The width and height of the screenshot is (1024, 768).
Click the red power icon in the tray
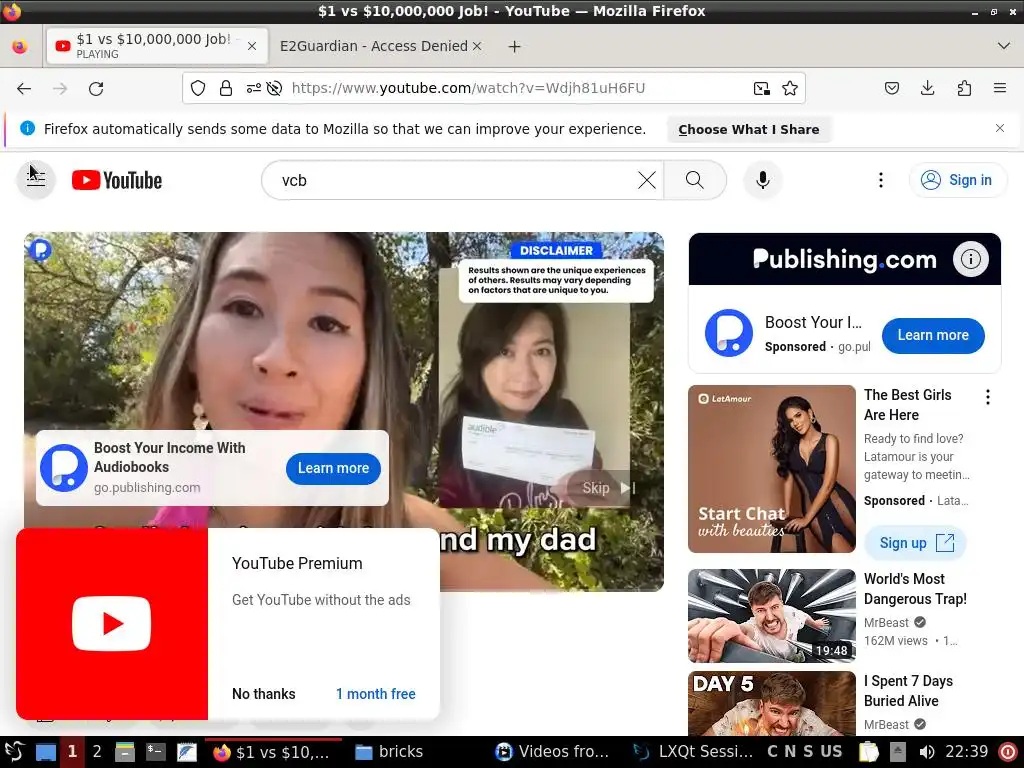pos(1008,752)
